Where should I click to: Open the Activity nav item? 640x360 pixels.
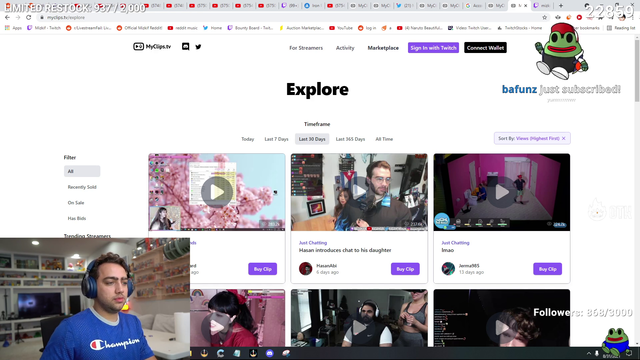(x=345, y=48)
